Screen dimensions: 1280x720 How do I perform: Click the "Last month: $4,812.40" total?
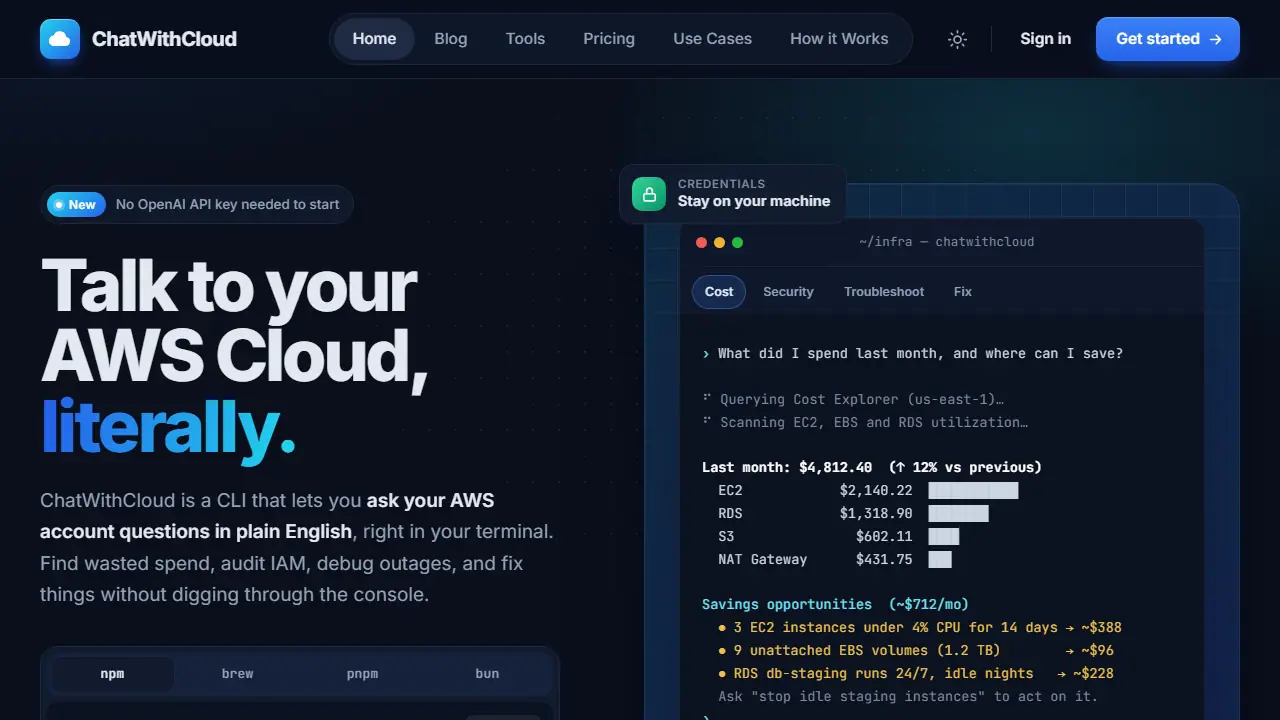787,468
